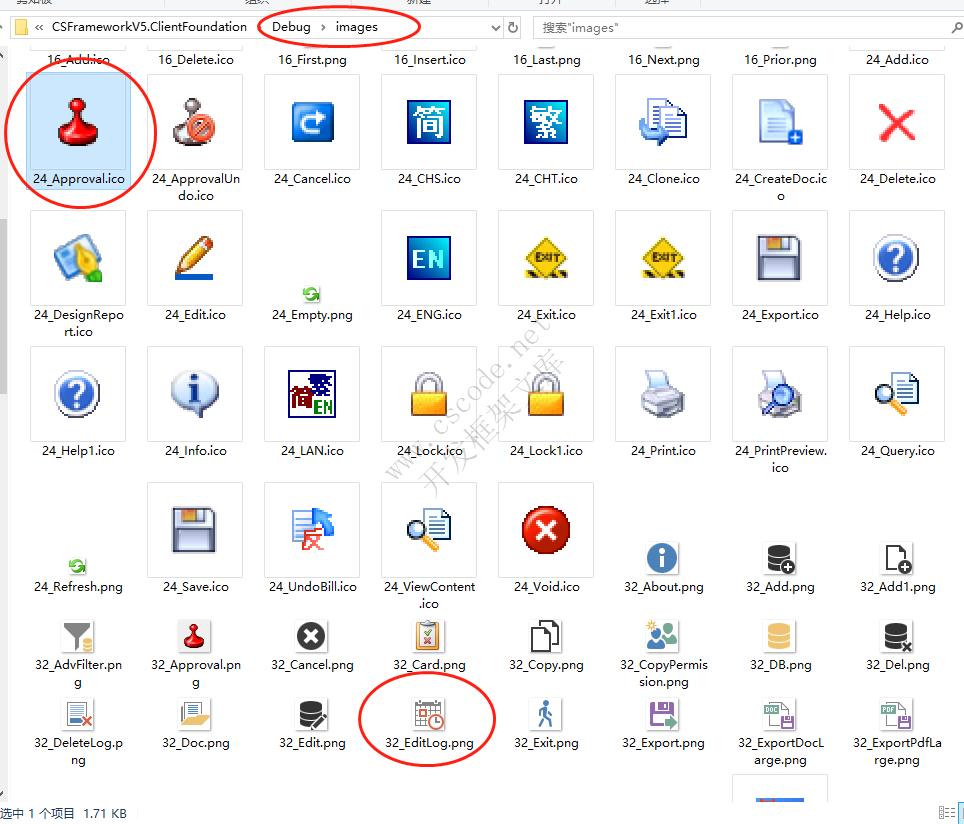This screenshot has height=824, width=964.
Task: Expand the chevron after Debug in path
Action: [324, 28]
